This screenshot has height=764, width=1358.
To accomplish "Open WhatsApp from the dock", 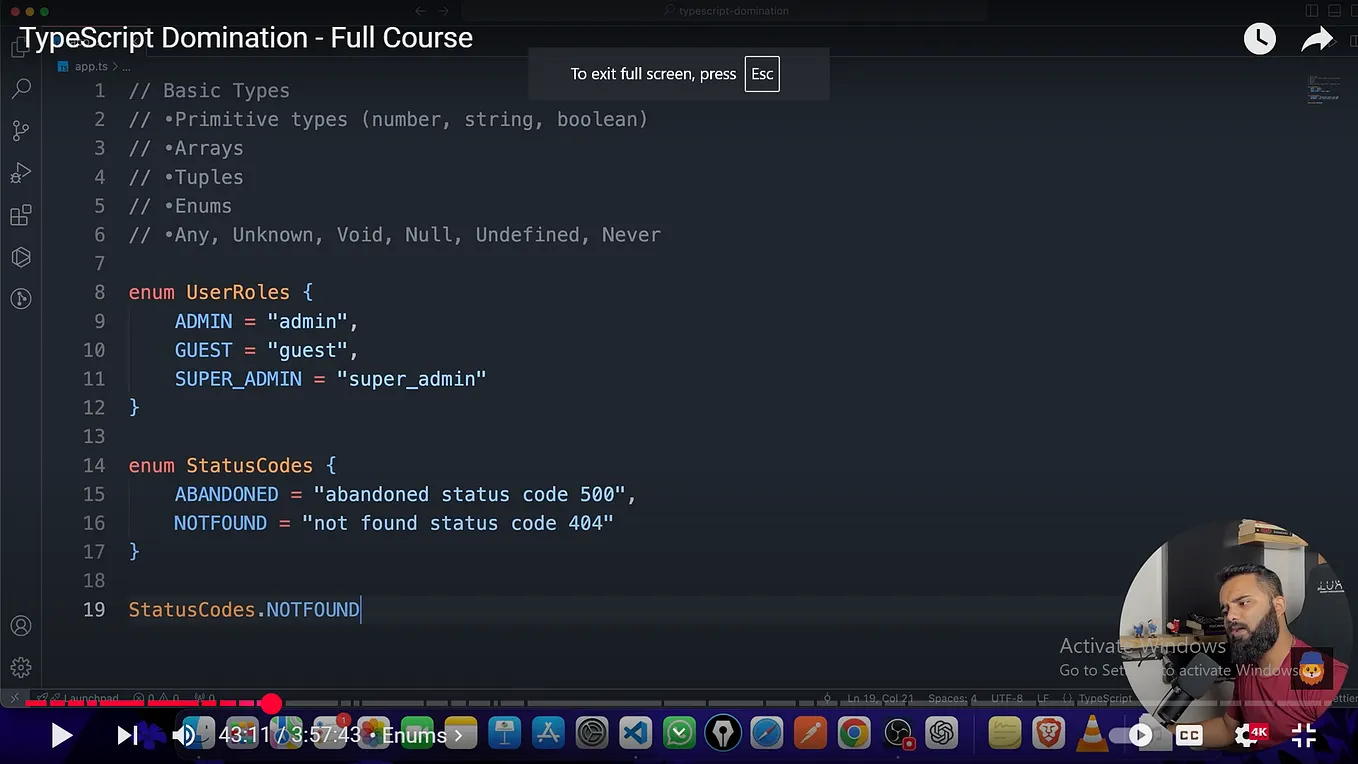I will (x=680, y=734).
